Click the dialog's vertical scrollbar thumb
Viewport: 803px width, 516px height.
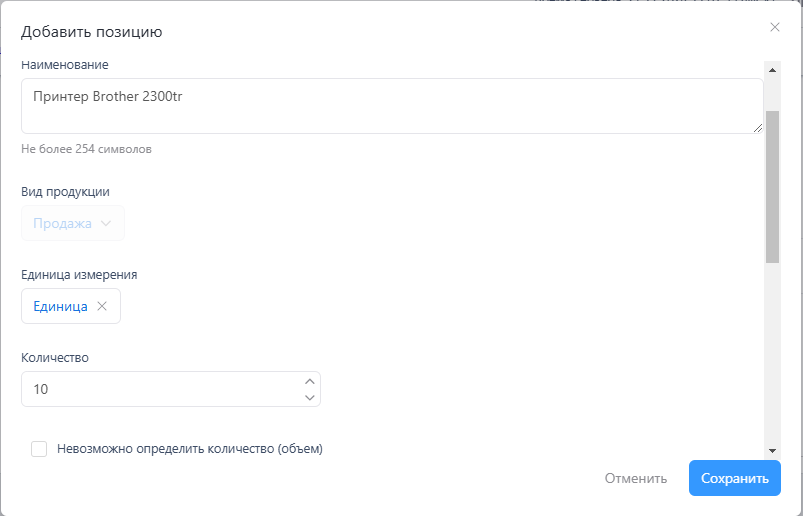772,185
